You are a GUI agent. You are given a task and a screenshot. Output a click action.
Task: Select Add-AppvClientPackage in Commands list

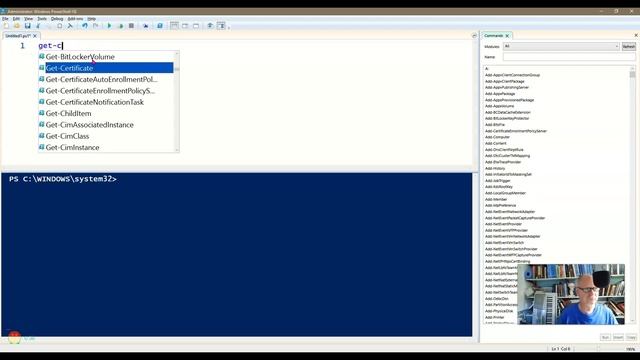504,81
